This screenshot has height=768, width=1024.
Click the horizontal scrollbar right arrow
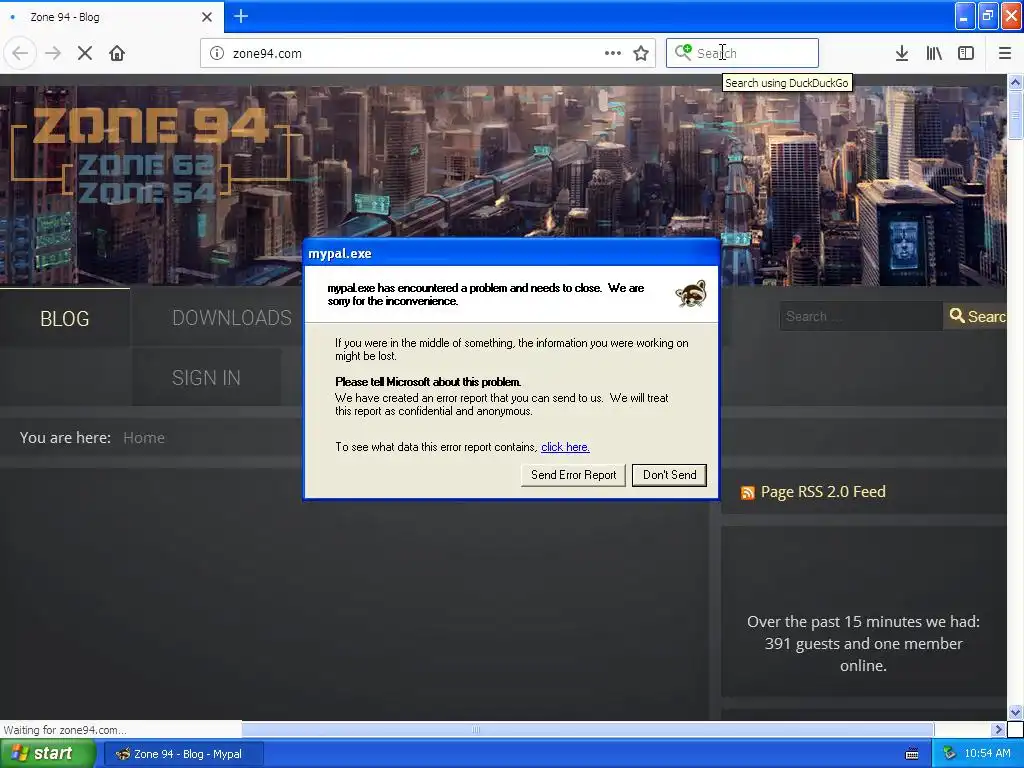coord(998,729)
